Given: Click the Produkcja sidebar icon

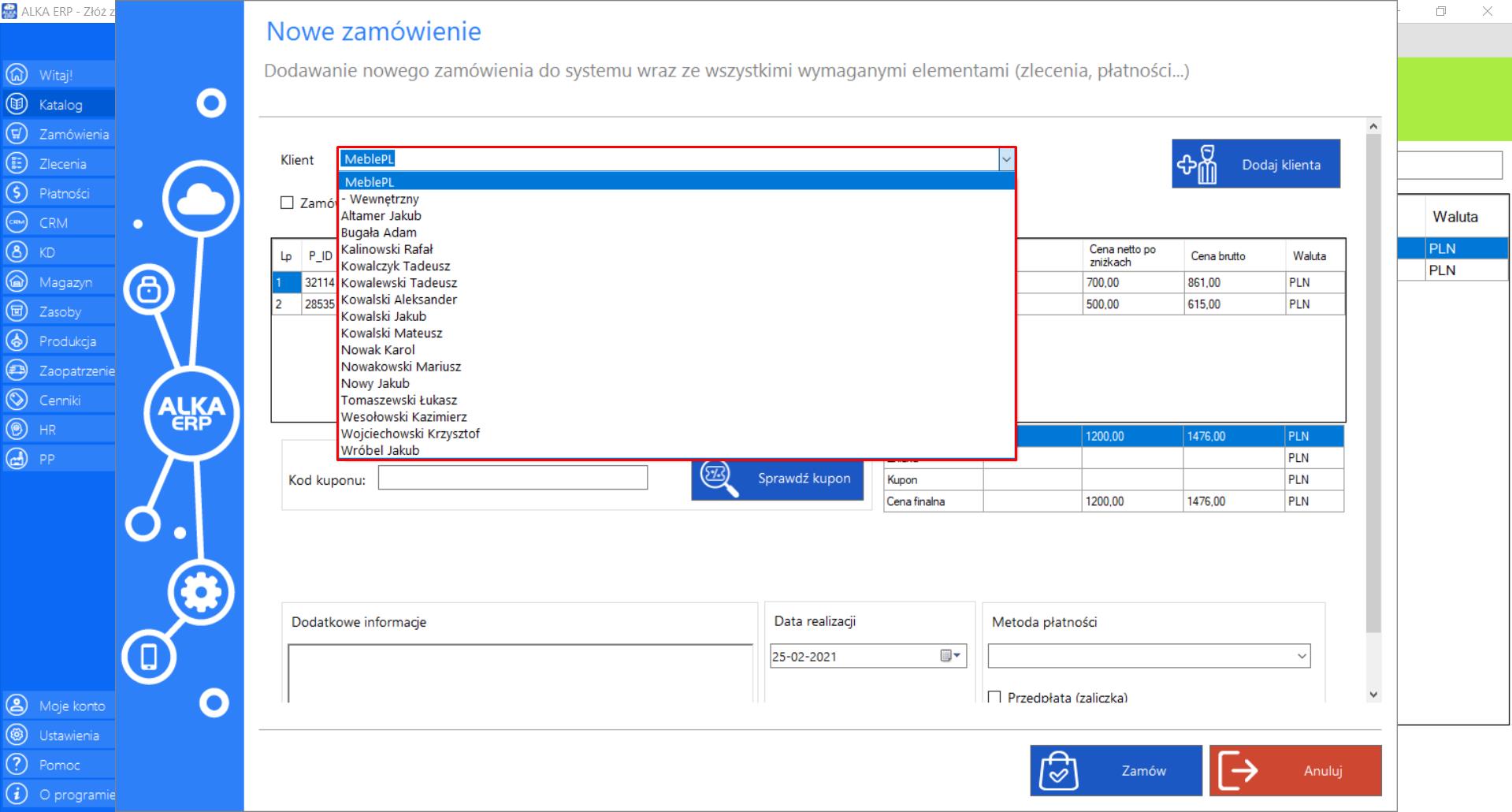Looking at the screenshot, I should [17, 341].
